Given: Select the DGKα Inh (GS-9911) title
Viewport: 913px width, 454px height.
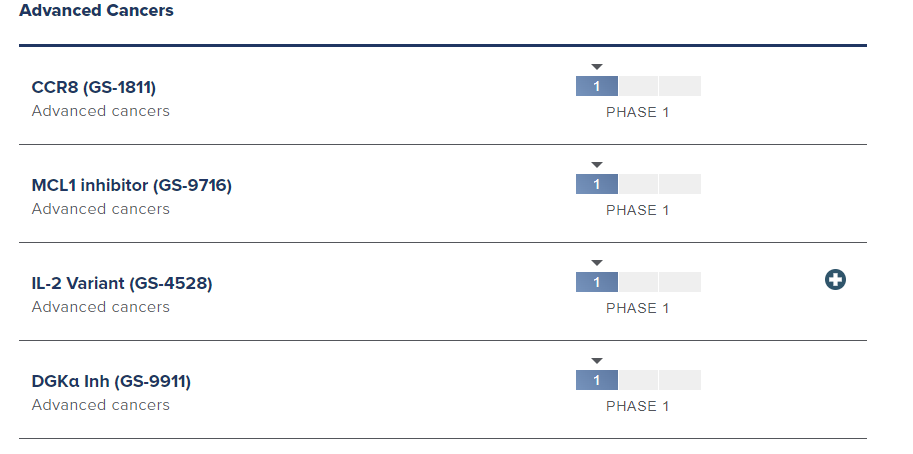Looking at the screenshot, I should click(x=111, y=381).
